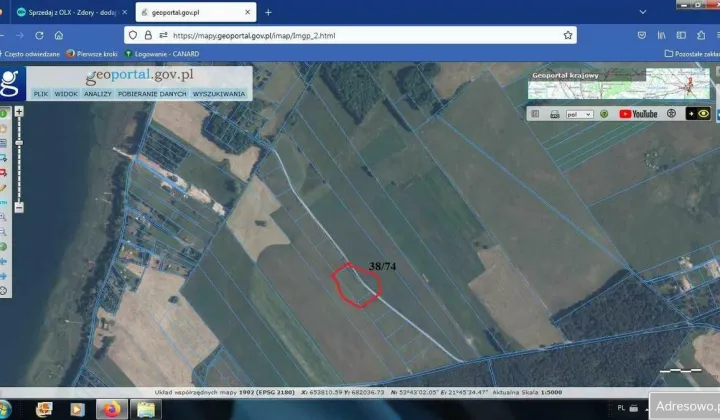Viewport: 720px width, 420px height.
Task: Open the WIDOK menu
Action: pos(66,94)
